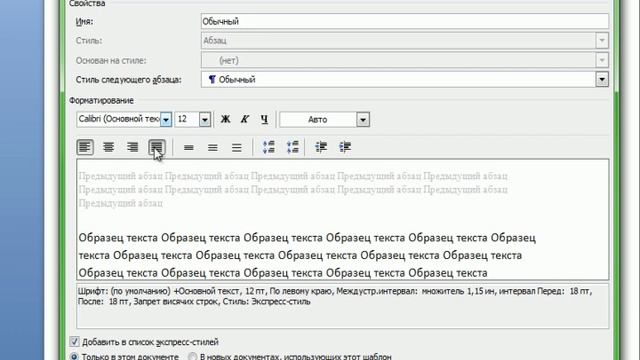Image resolution: width=640 pixels, height=360 pixels.
Task: Toggle bold Ж formatting
Action: pyautogui.click(x=225, y=119)
